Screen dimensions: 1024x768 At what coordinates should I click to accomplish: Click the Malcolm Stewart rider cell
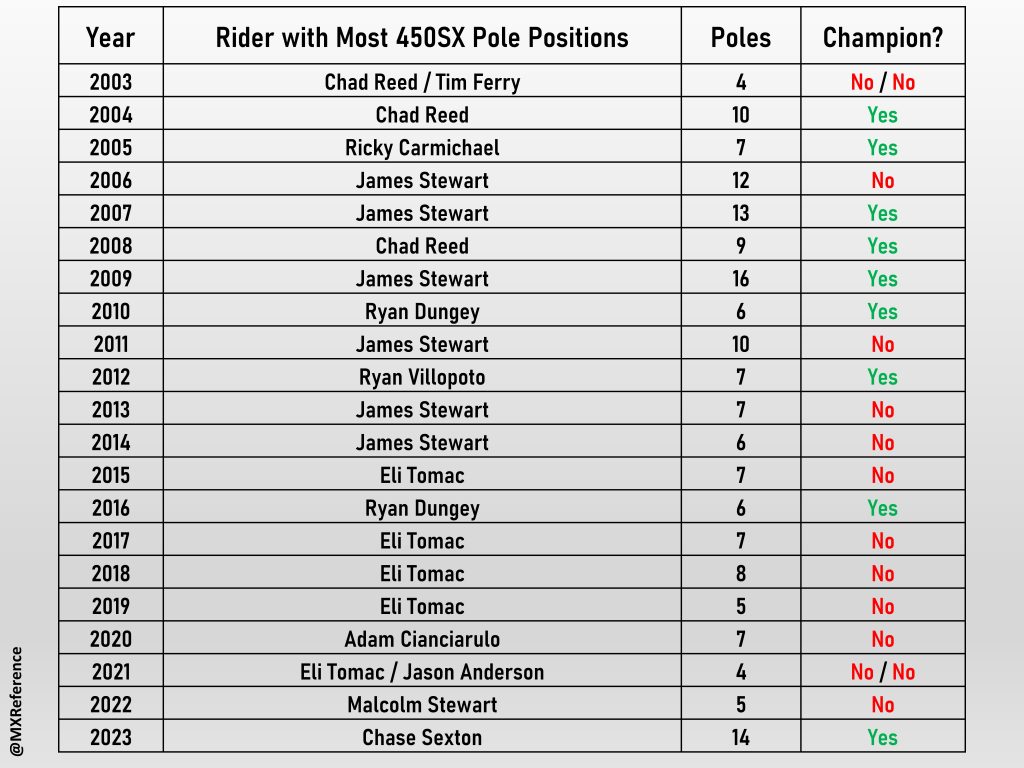point(422,705)
